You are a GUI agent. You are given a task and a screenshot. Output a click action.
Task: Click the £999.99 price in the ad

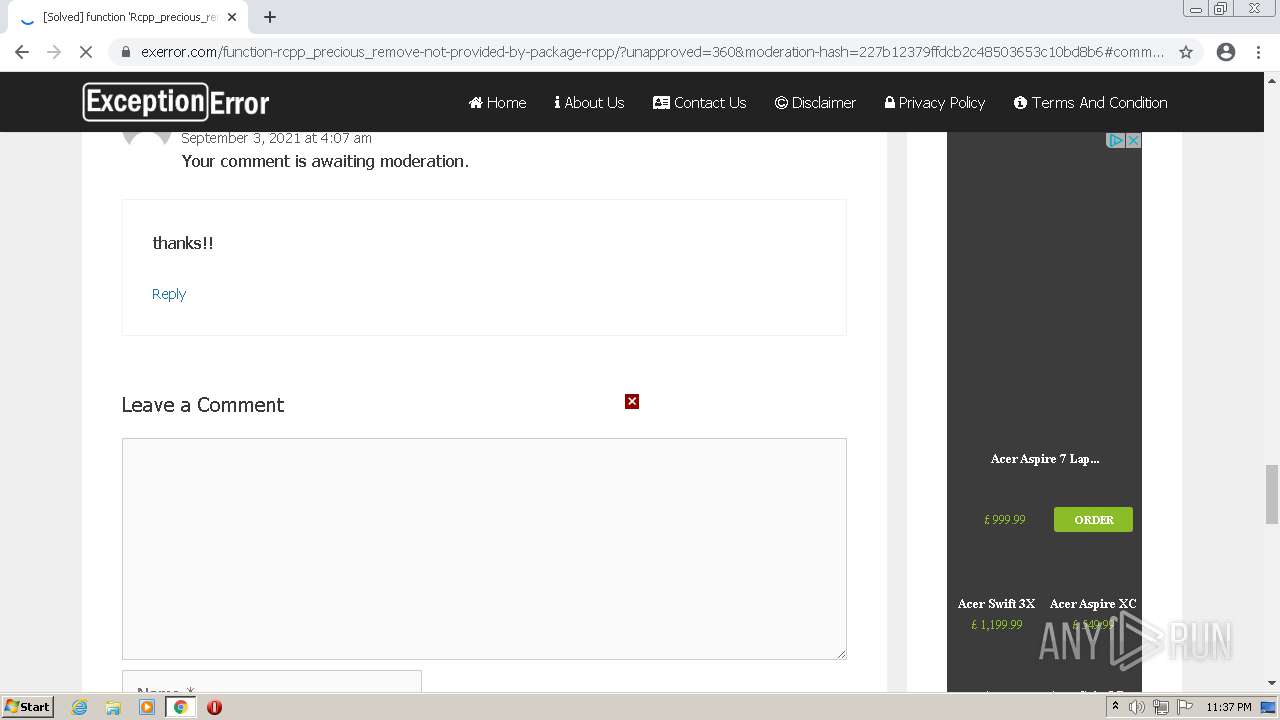pos(1004,519)
